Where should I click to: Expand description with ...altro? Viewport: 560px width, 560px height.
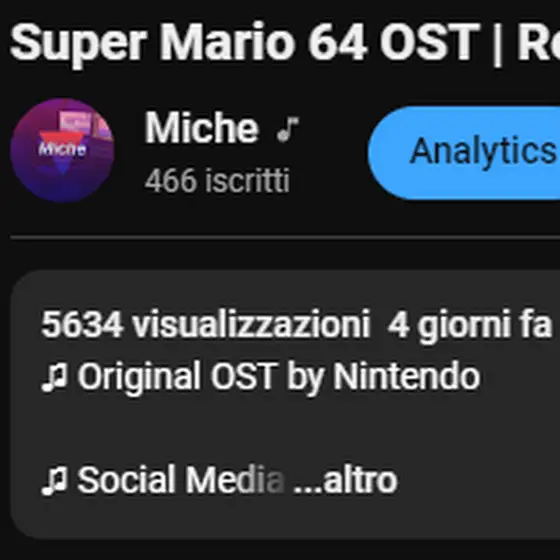(345, 481)
